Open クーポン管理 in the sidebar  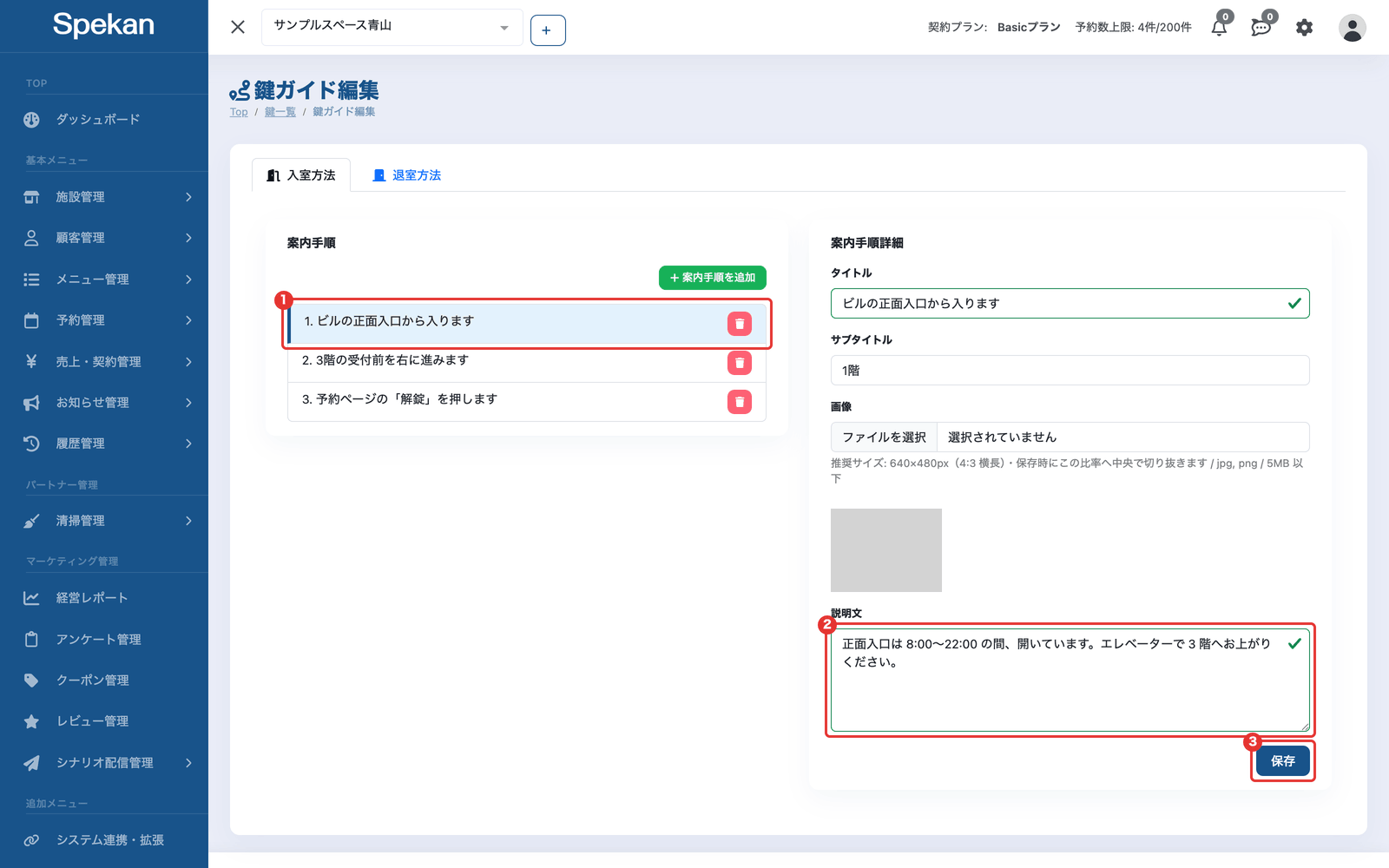pos(104,681)
